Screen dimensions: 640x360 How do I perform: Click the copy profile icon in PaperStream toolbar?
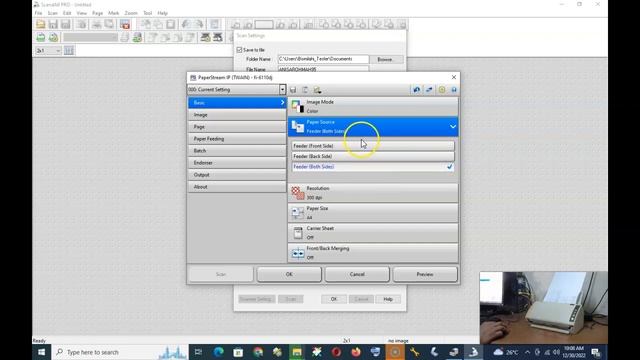305,90
